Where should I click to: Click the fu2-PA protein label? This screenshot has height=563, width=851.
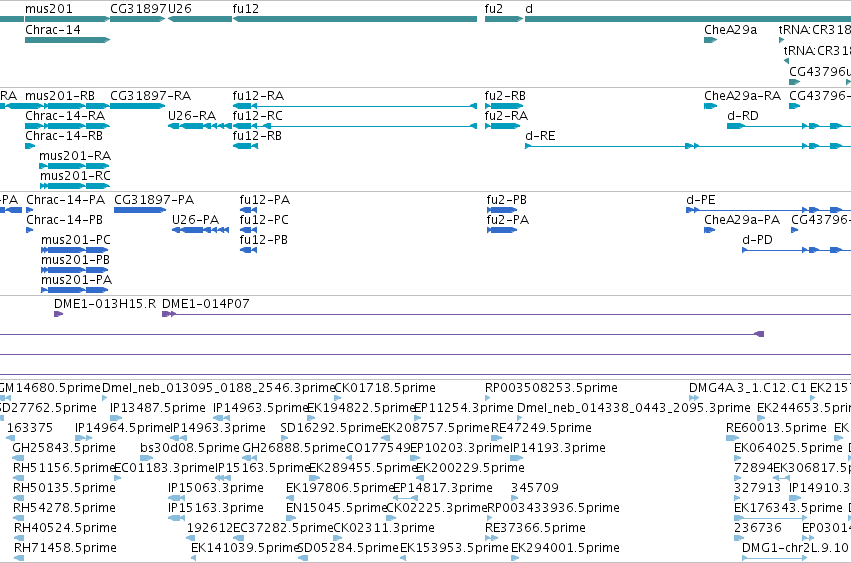point(508,220)
